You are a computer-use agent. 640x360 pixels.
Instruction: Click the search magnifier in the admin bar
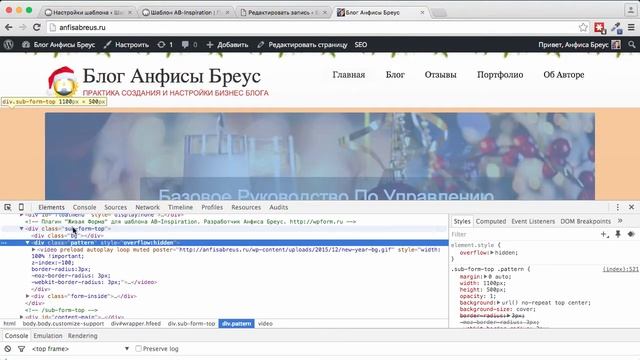click(x=632, y=45)
